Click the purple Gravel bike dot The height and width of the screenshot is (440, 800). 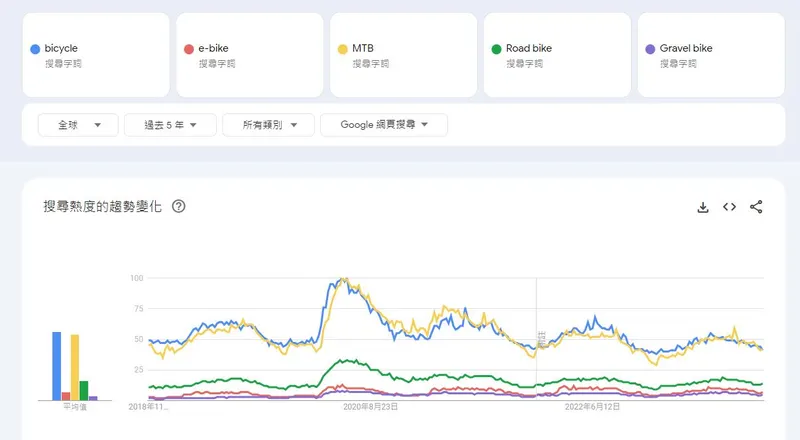(x=651, y=48)
